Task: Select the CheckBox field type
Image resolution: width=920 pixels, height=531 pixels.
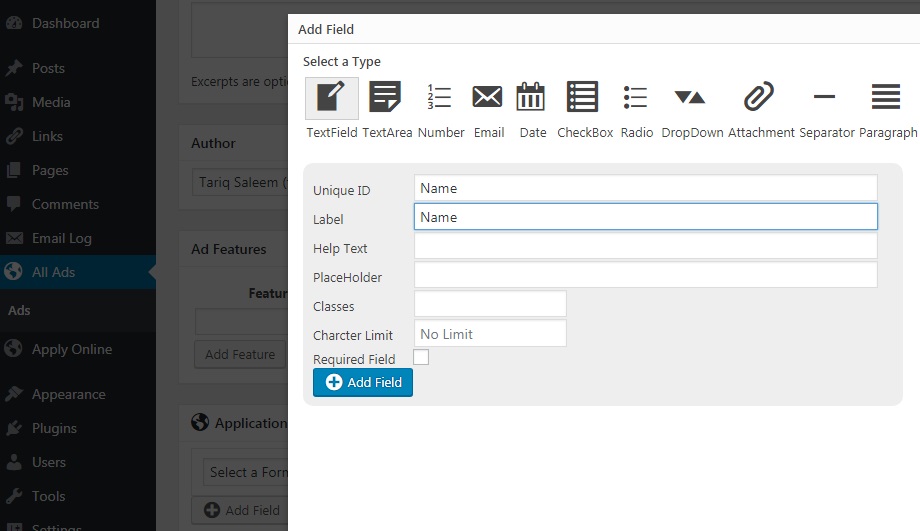Action: pos(584,98)
